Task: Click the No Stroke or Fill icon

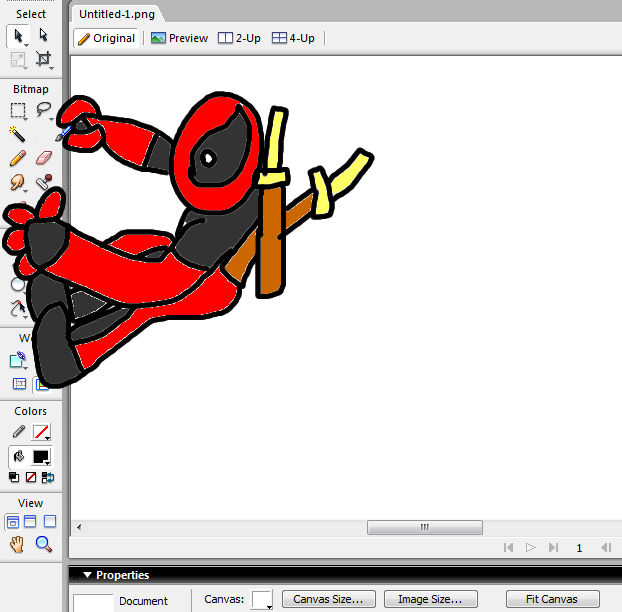Action: pyautogui.click(x=31, y=477)
